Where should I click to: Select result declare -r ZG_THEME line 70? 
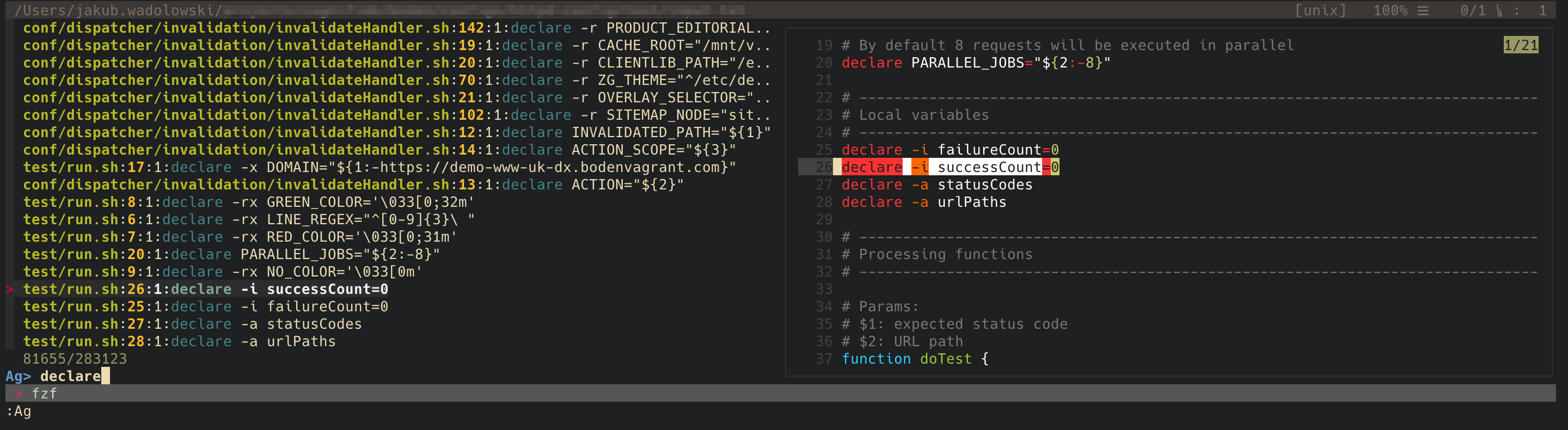[397, 80]
